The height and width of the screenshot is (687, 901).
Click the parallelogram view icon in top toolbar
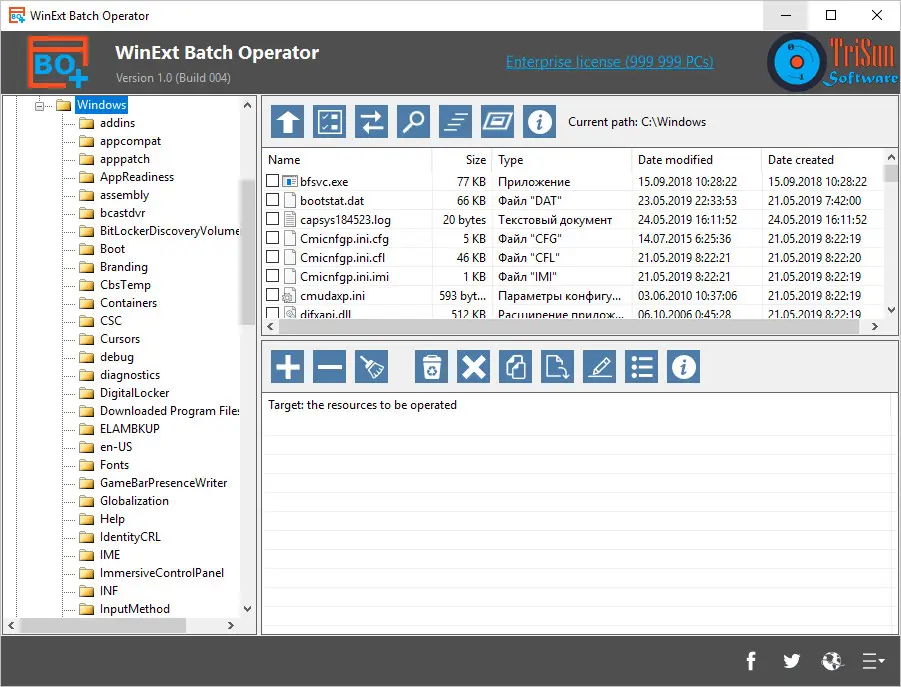point(498,121)
